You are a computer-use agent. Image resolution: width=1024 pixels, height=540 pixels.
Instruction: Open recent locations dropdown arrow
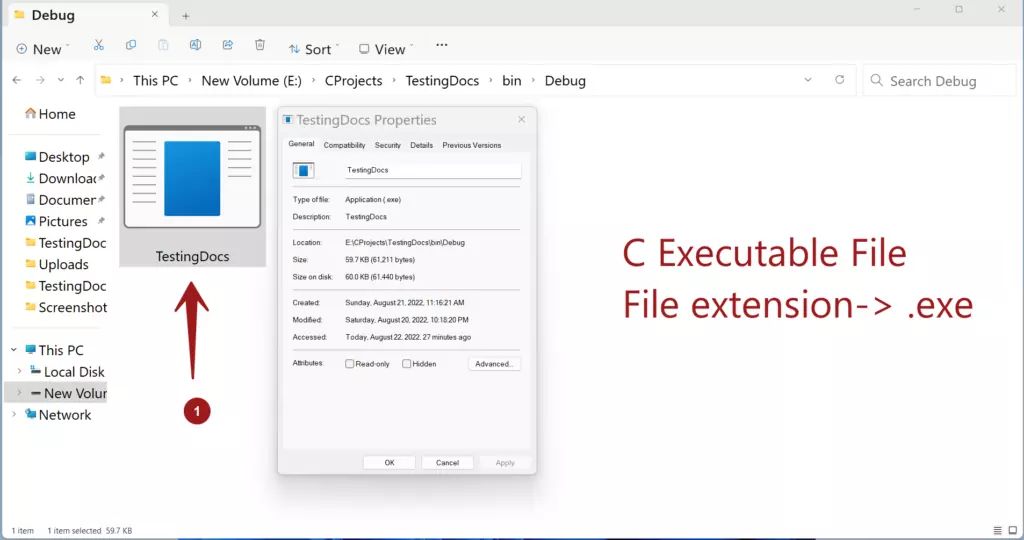61,80
